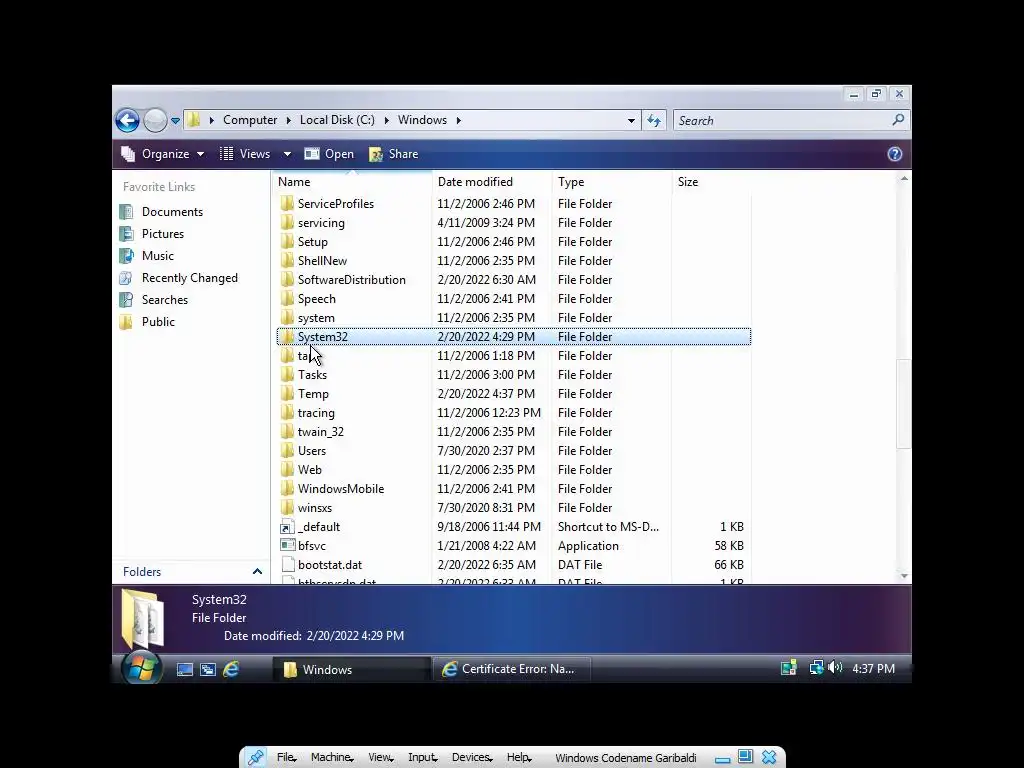The height and width of the screenshot is (768, 1024).
Task: Select the twain_32 folder row
Action: 514,432
